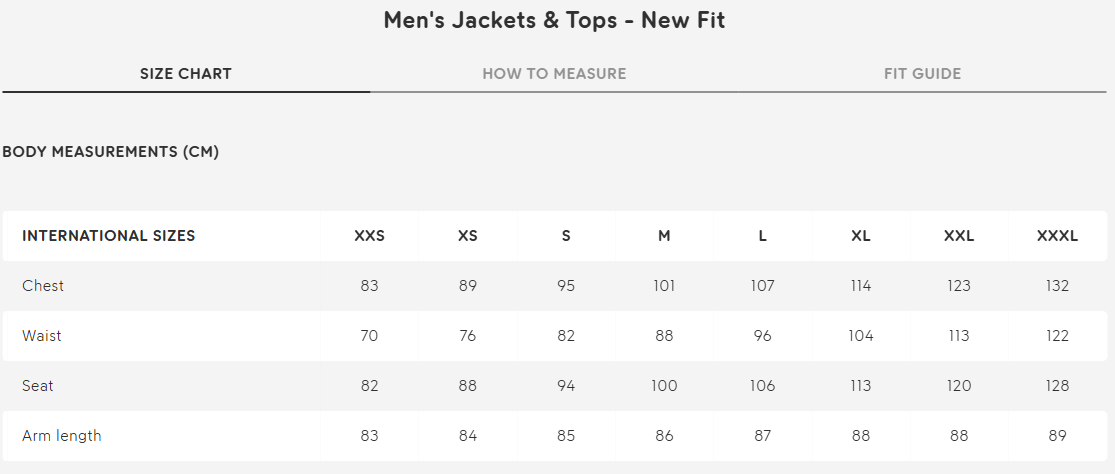Select the XXL size column header

(x=959, y=236)
